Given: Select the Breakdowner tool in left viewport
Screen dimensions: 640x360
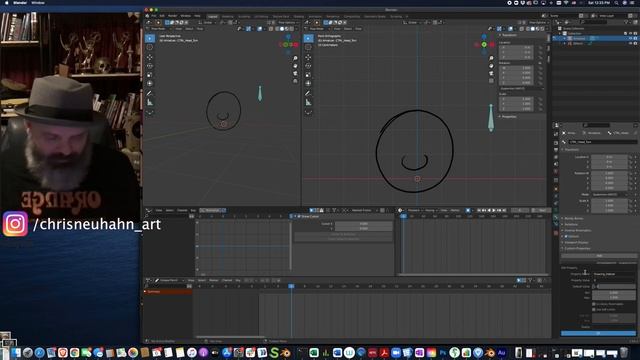Looking at the screenshot, I should click(x=150, y=112).
